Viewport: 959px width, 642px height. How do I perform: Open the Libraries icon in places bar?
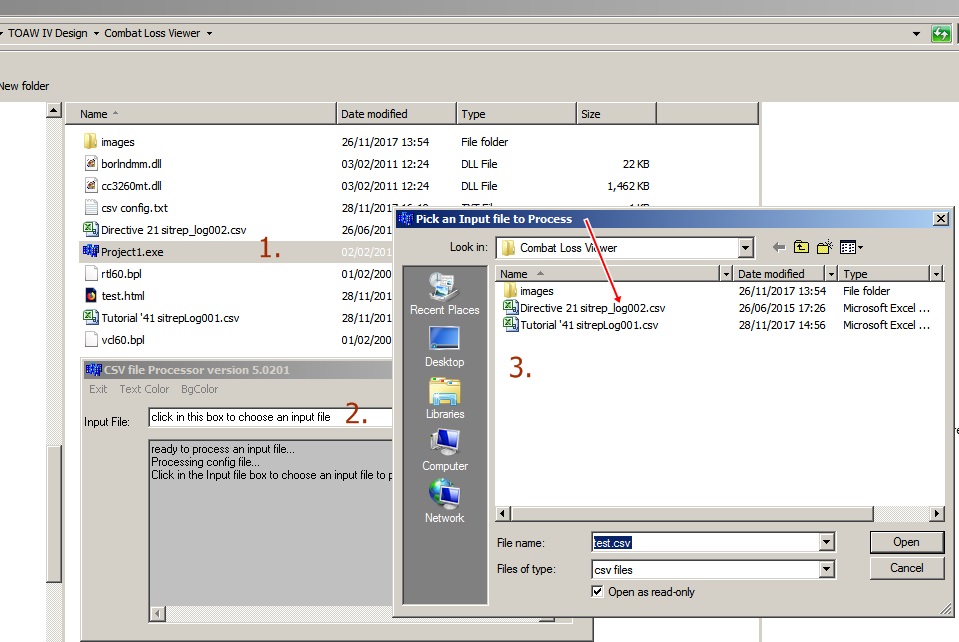(445, 399)
